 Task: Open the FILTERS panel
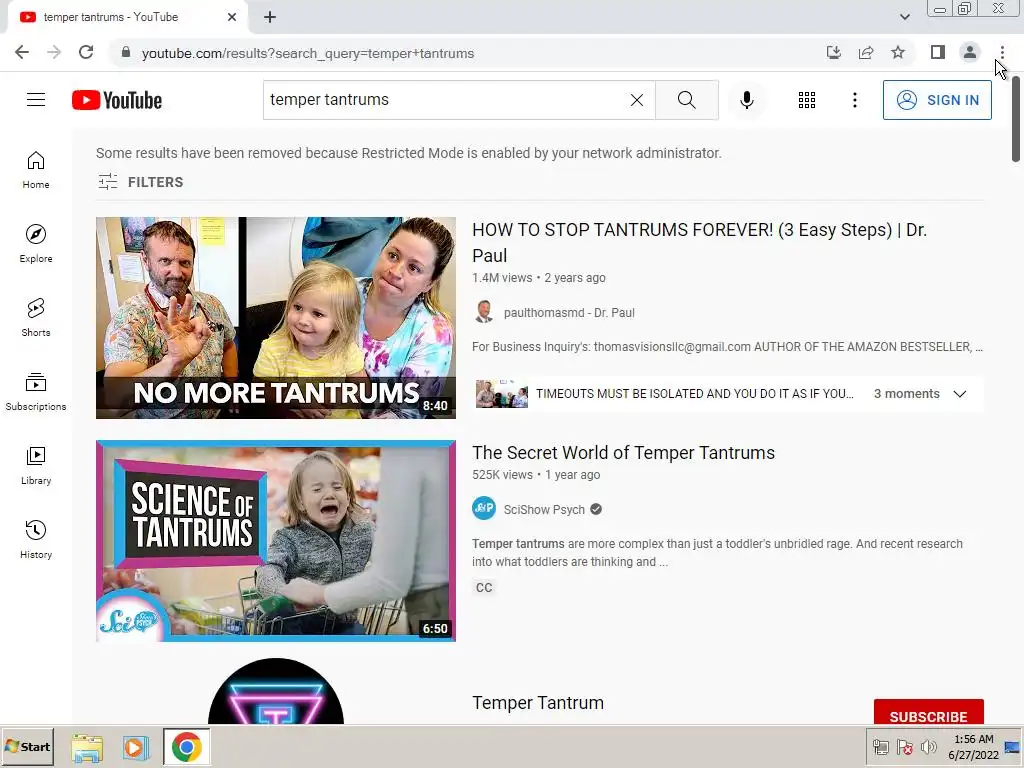point(140,182)
